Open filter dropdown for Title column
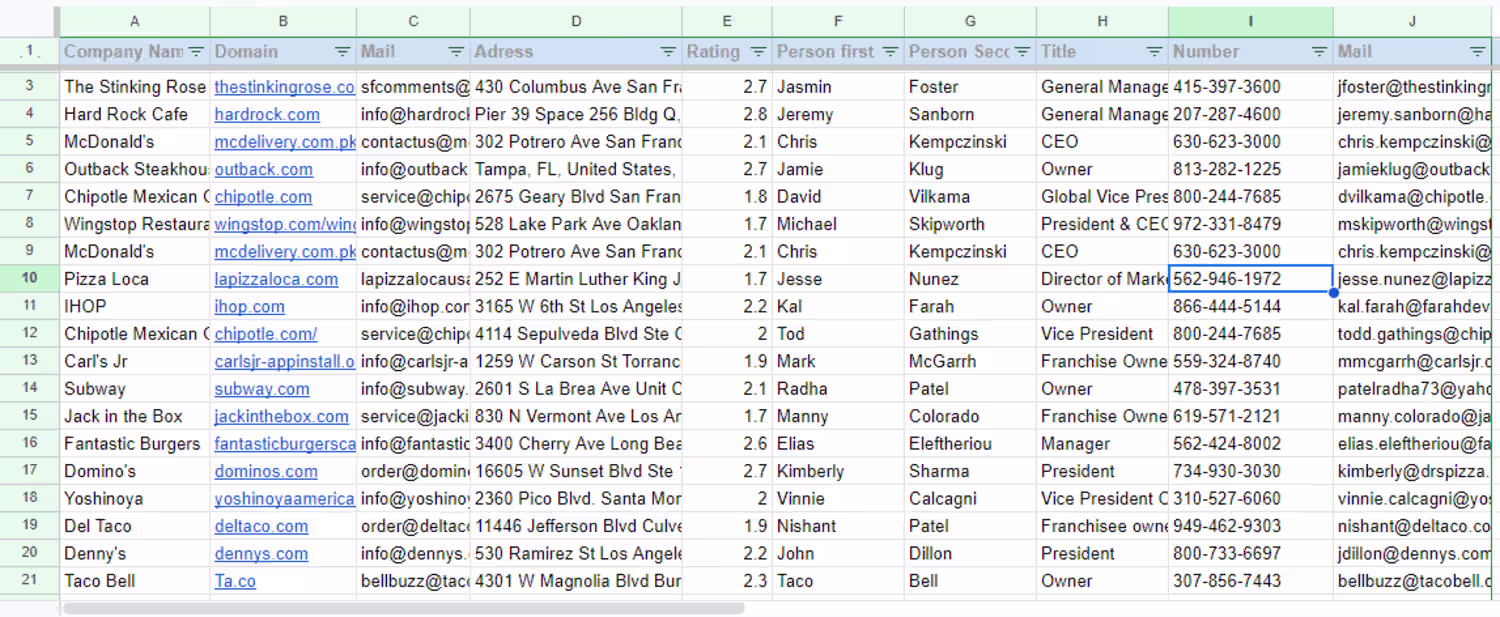 [1154, 52]
